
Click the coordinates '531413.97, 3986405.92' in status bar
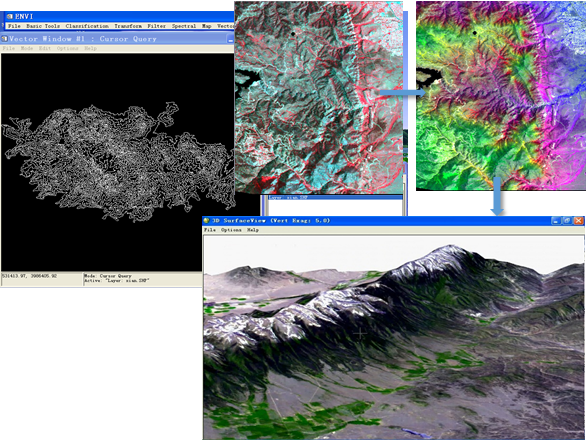tap(30, 276)
